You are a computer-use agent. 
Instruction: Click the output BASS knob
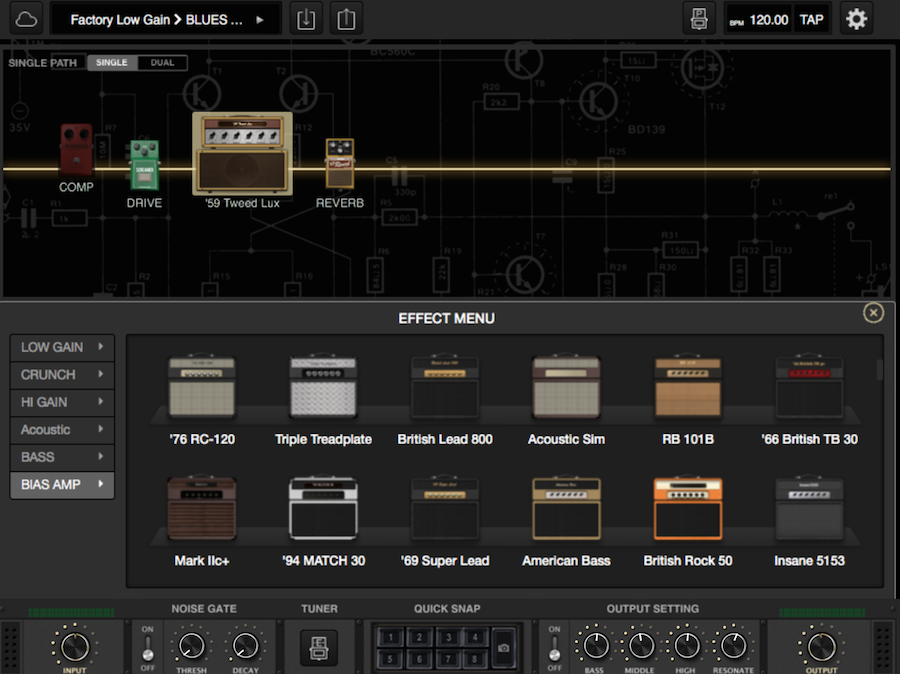pyautogui.click(x=595, y=646)
